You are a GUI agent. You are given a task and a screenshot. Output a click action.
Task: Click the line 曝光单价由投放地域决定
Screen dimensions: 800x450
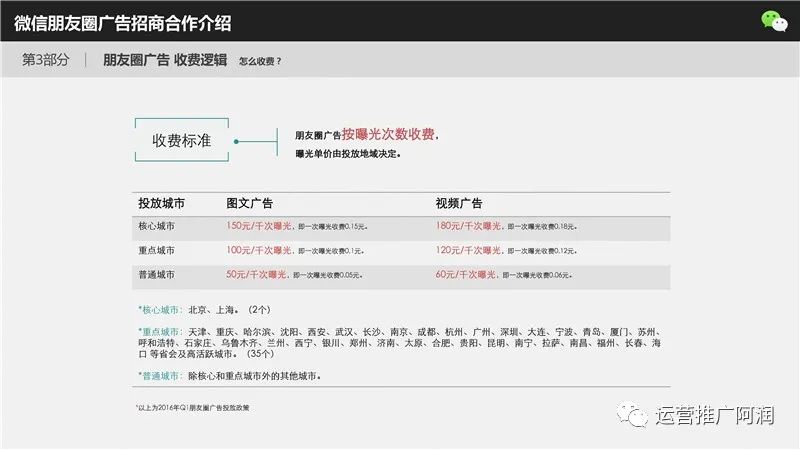point(348,154)
